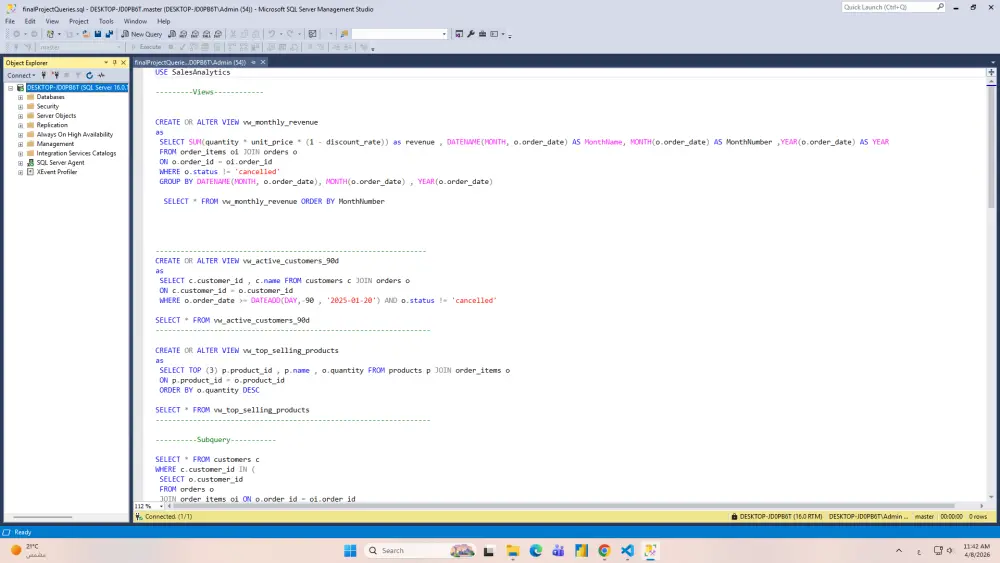Open File Explorer from the taskbar

pyautogui.click(x=513, y=550)
